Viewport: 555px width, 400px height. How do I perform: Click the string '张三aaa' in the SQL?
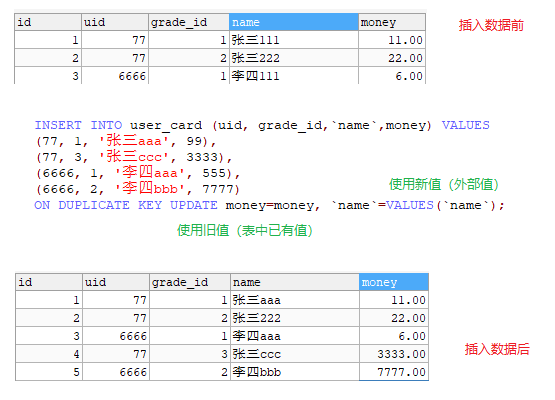(134, 141)
